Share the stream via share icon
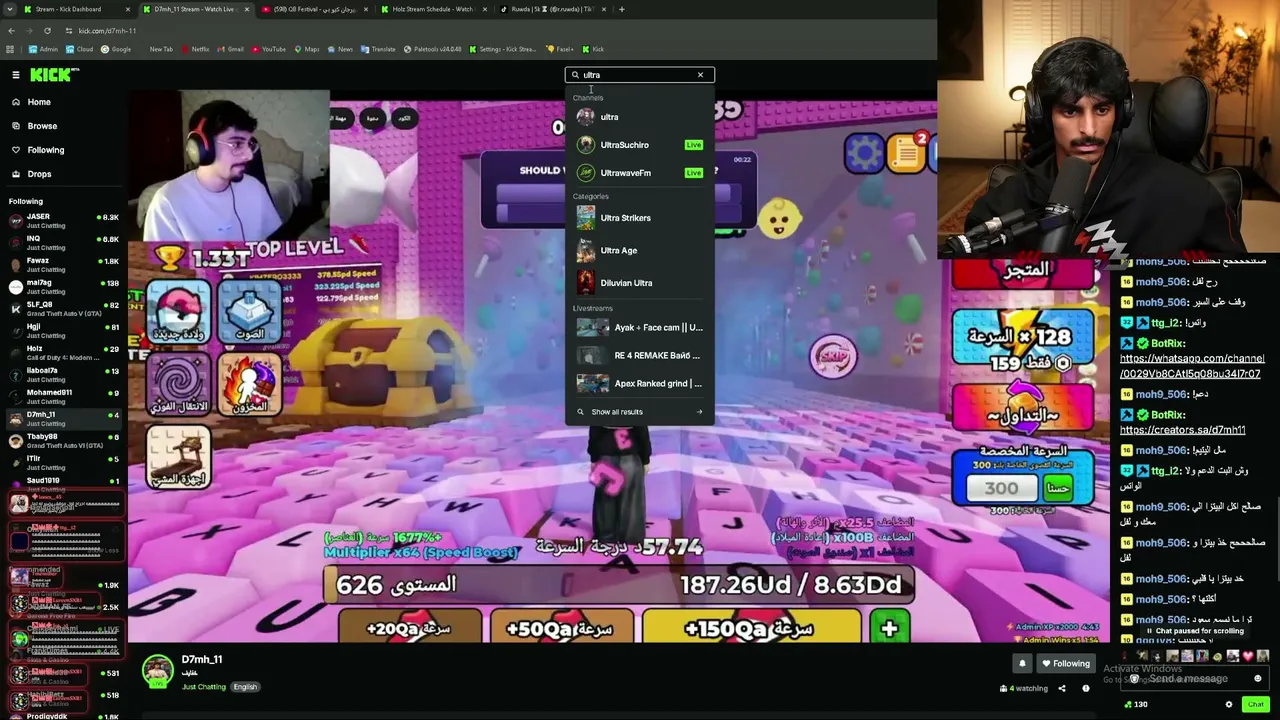The image size is (1280, 720). (1062, 688)
